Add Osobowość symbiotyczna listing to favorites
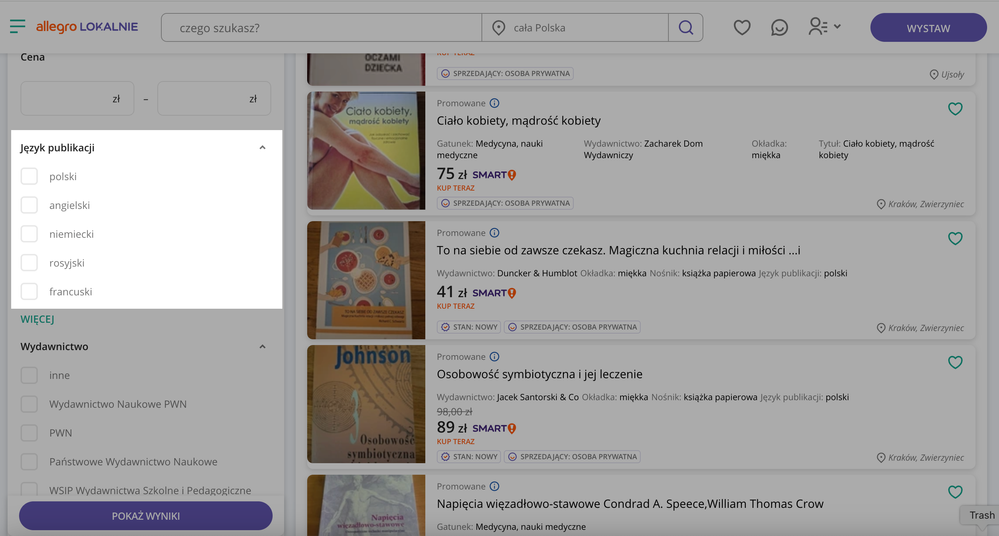Viewport: 999px width, 536px height. point(955,362)
